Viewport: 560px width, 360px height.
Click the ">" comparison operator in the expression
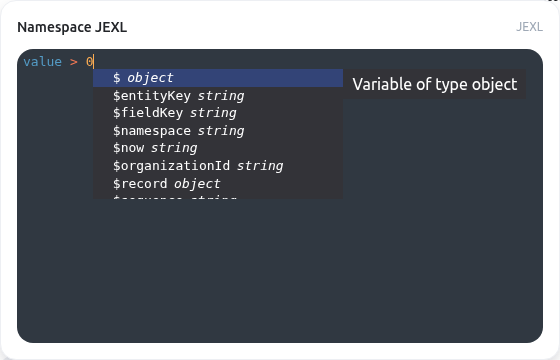coord(74,62)
